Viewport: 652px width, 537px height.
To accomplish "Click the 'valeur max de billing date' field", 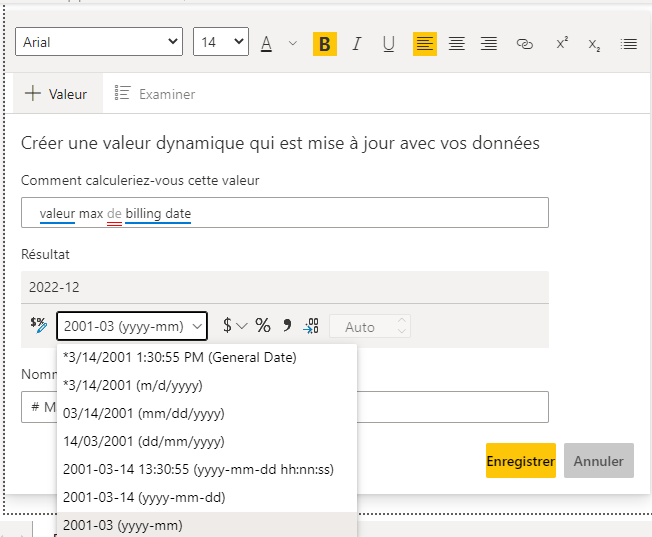I will click(x=285, y=213).
